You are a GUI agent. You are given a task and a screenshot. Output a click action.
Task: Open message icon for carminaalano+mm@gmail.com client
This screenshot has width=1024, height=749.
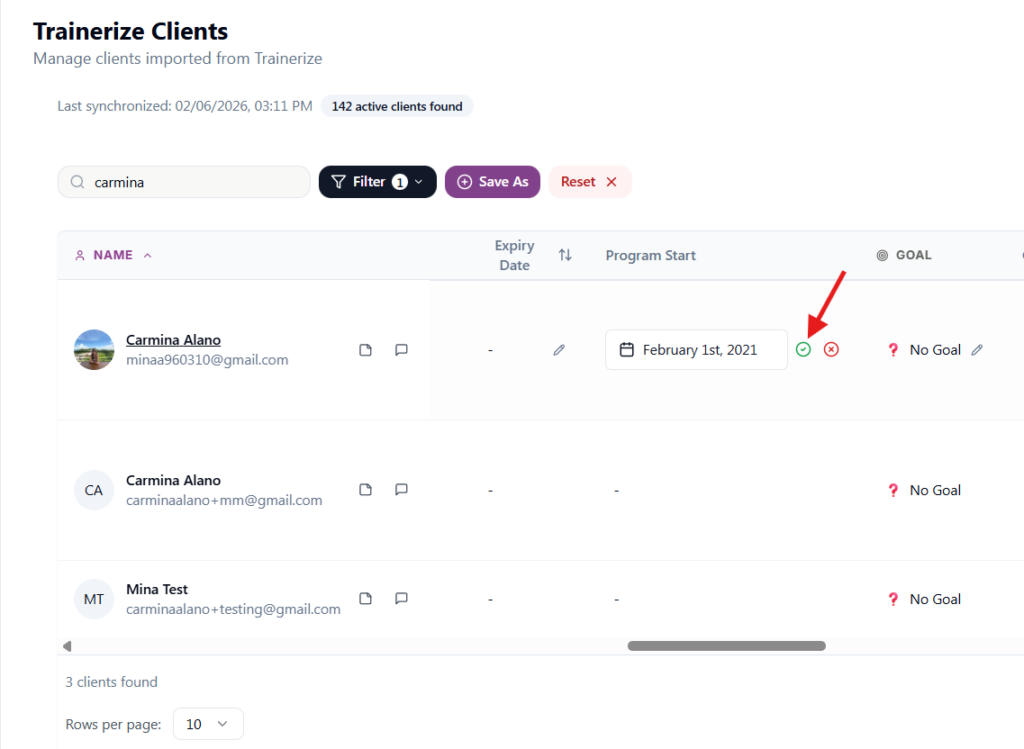point(401,490)
